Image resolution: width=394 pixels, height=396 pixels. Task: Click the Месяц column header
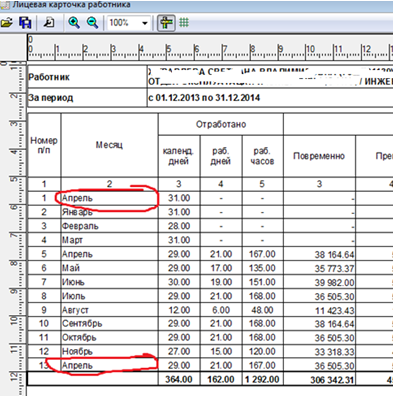pos(109,145)
